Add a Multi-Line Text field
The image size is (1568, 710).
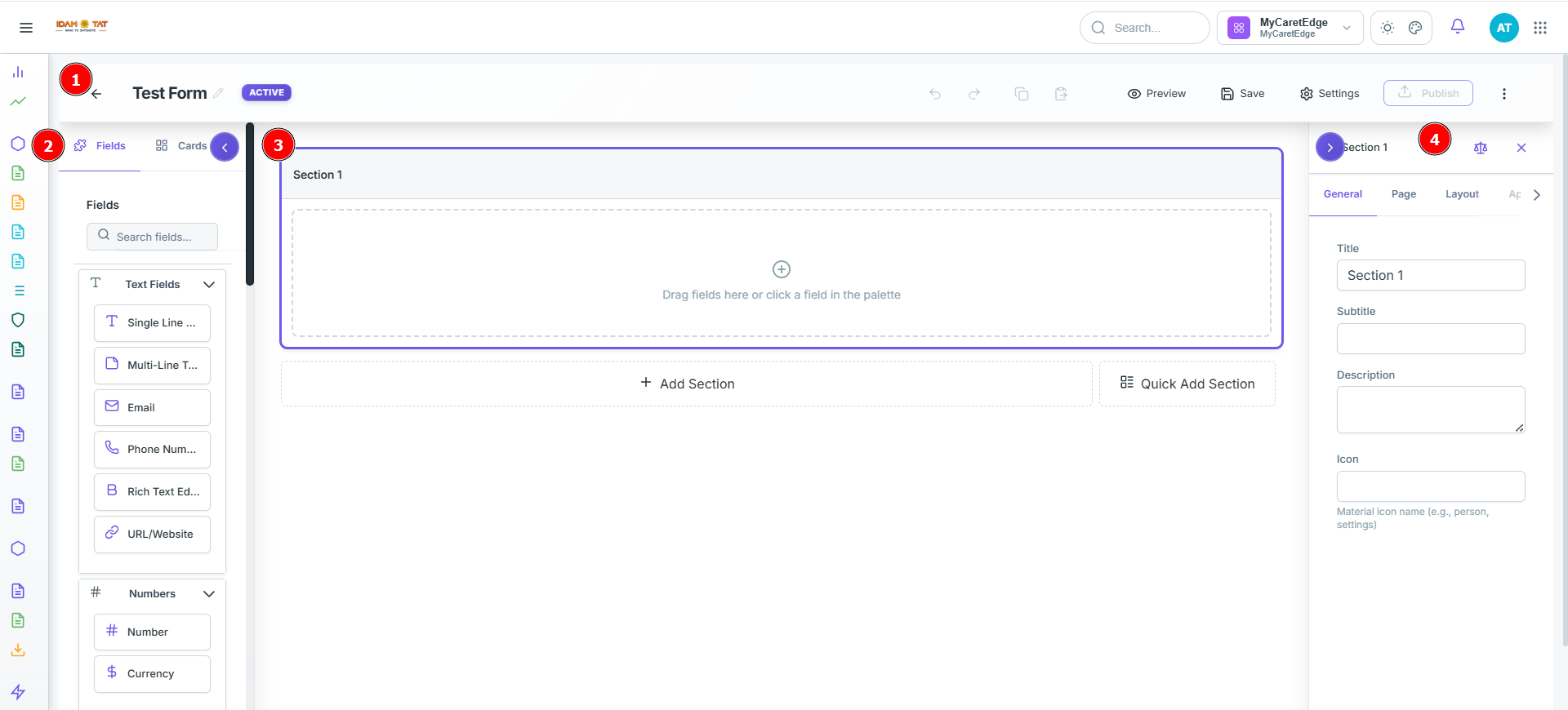coord(152,366)
